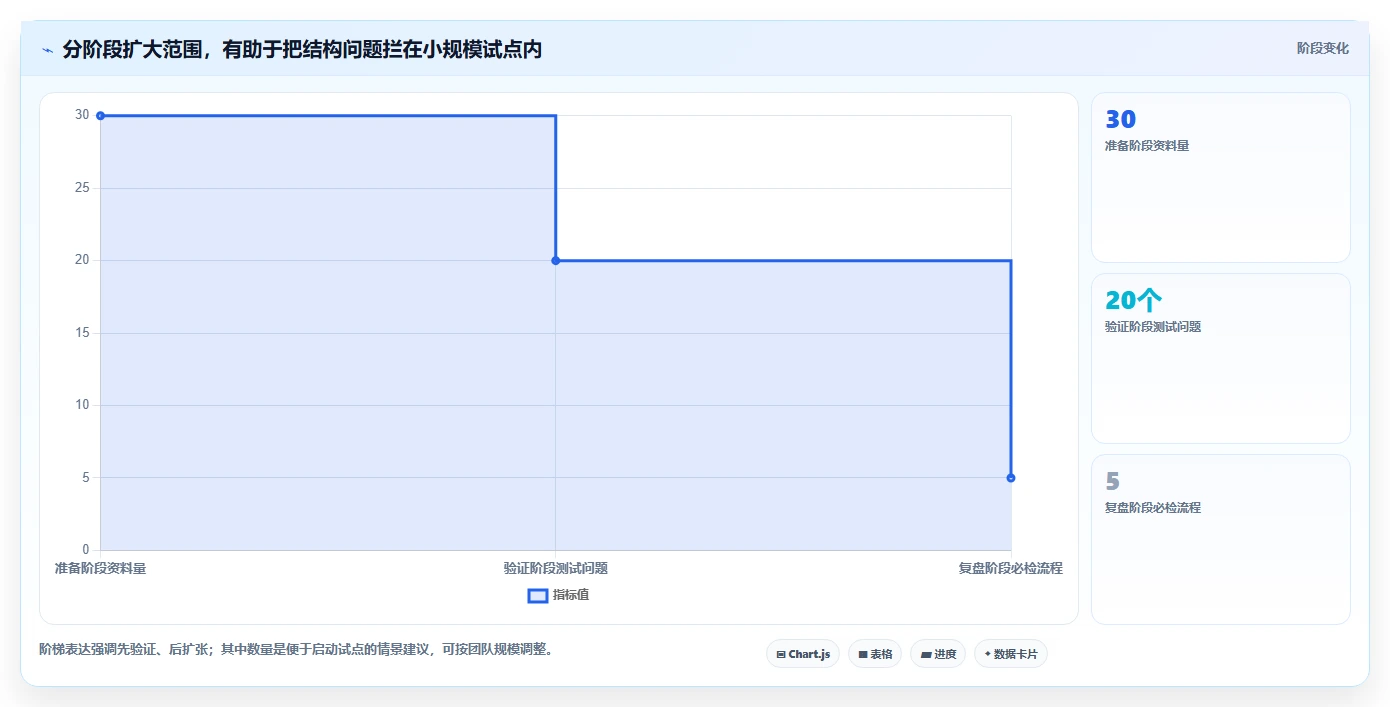Click the number 5 in the third card
Screen dimensions: 1390x707
[1112, 481]
